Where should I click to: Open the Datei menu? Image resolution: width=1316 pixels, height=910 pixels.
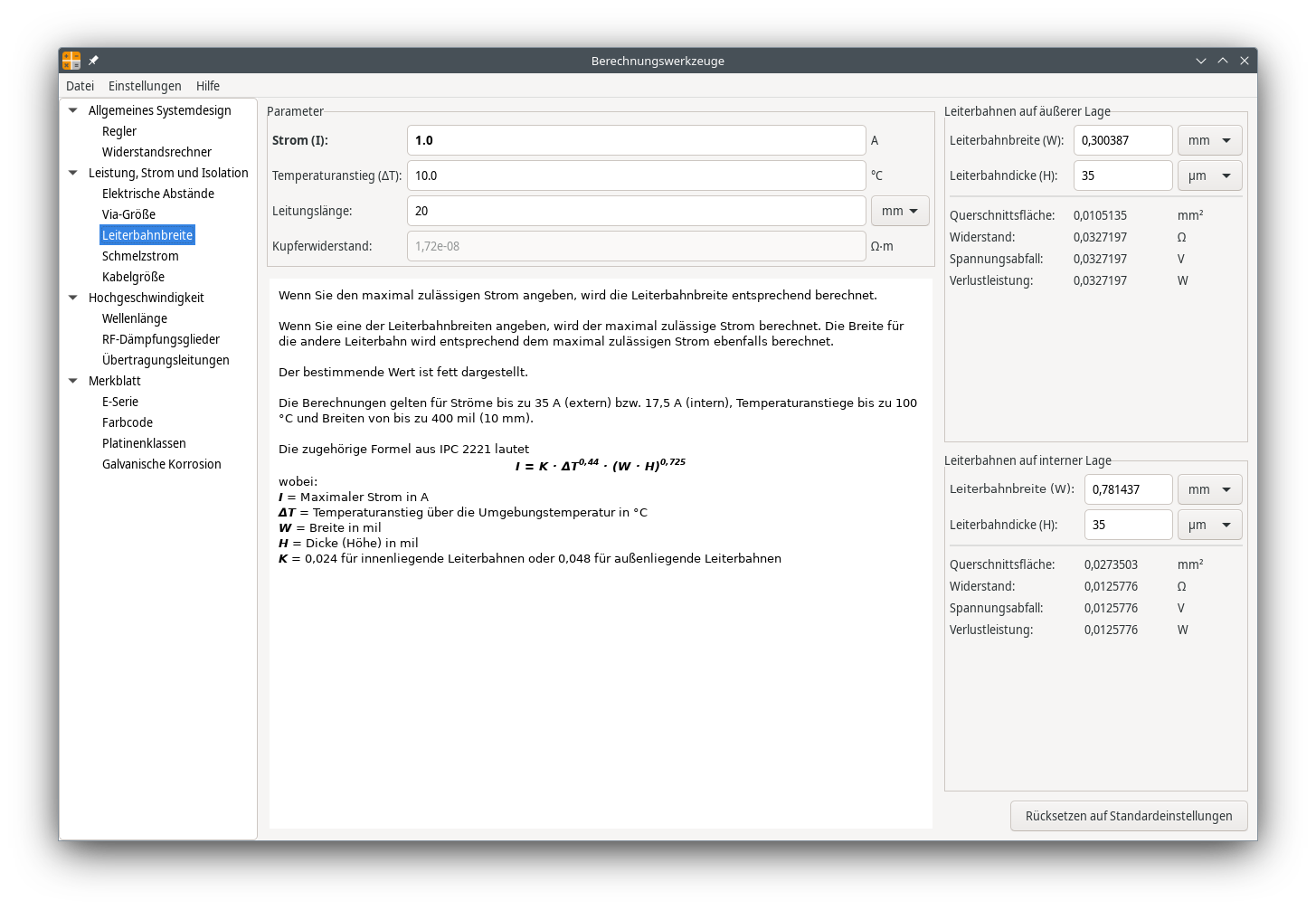pos(80,86)
